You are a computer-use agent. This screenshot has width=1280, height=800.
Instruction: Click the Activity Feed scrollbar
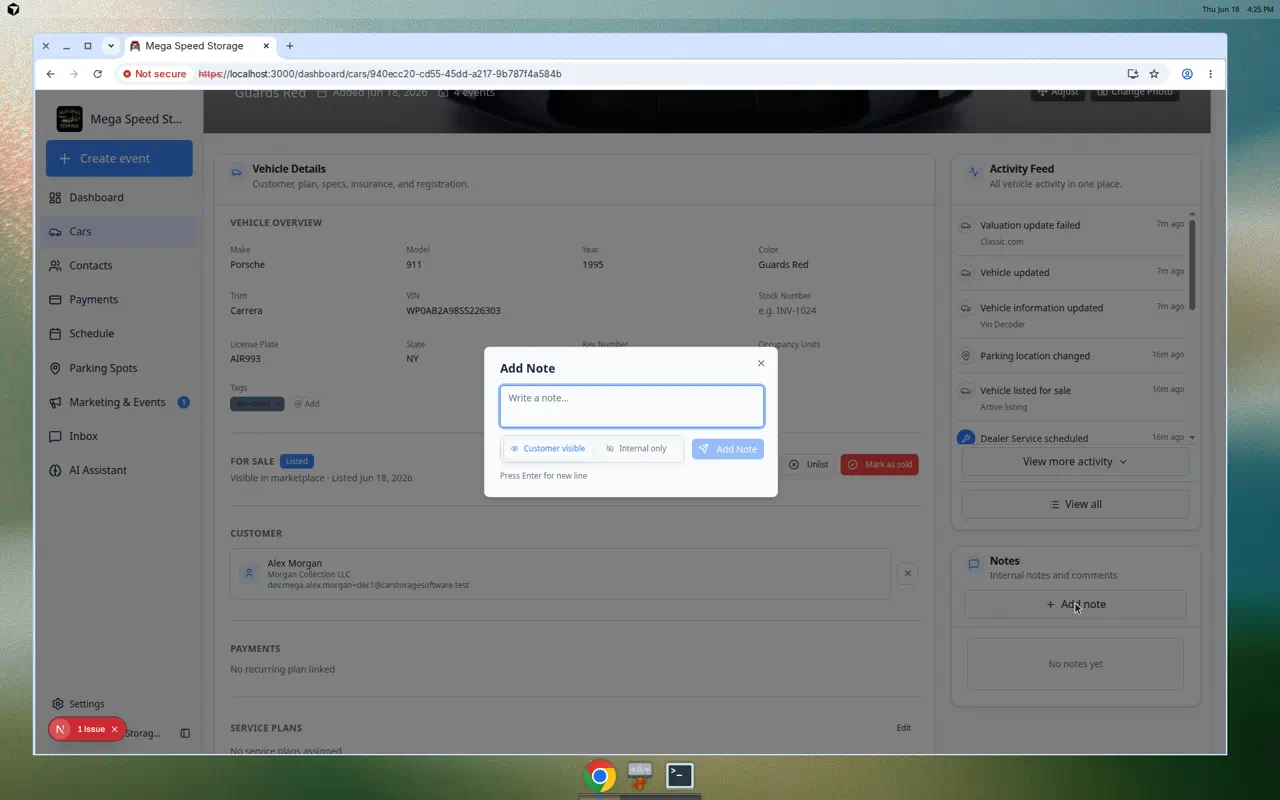pos(1192,265)
